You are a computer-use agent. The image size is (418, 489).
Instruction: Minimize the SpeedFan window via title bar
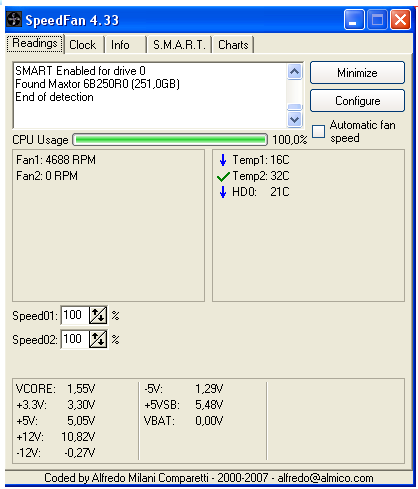(354, 20)
